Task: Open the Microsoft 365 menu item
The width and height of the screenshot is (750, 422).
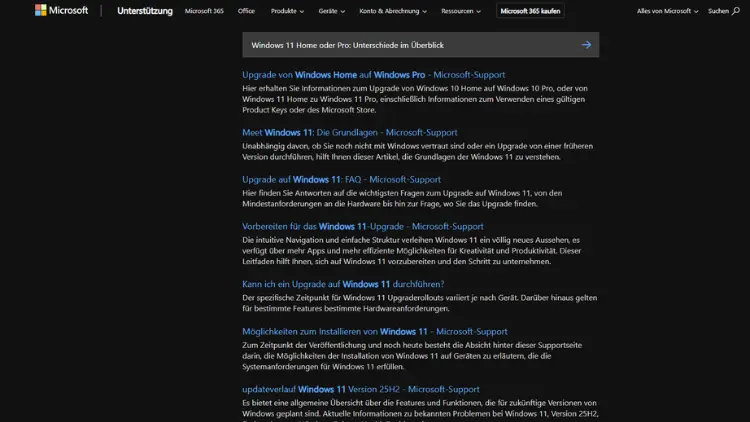Action: coord(204,11)
